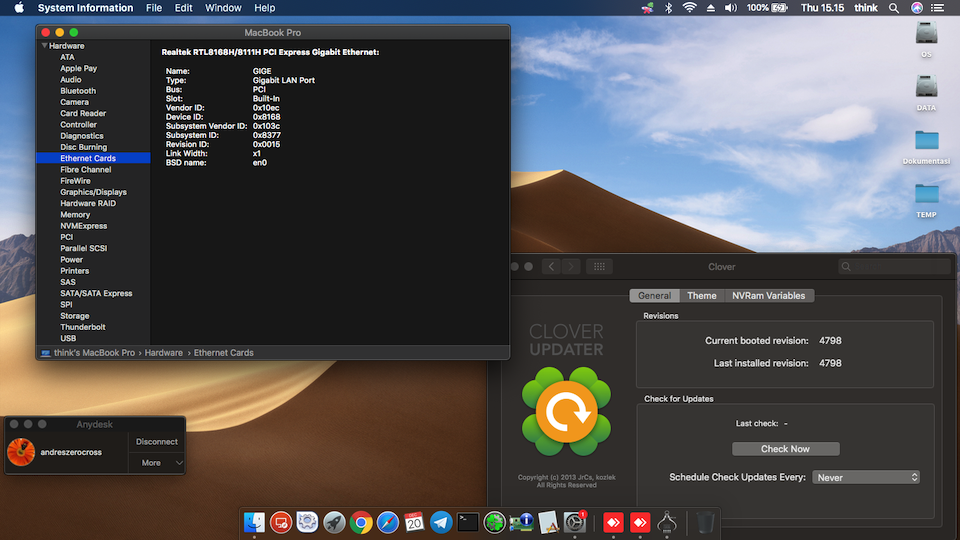The image size is (960, 540).
Task: Switch to the NVRam Variables tab
Action: pos(768,296)
